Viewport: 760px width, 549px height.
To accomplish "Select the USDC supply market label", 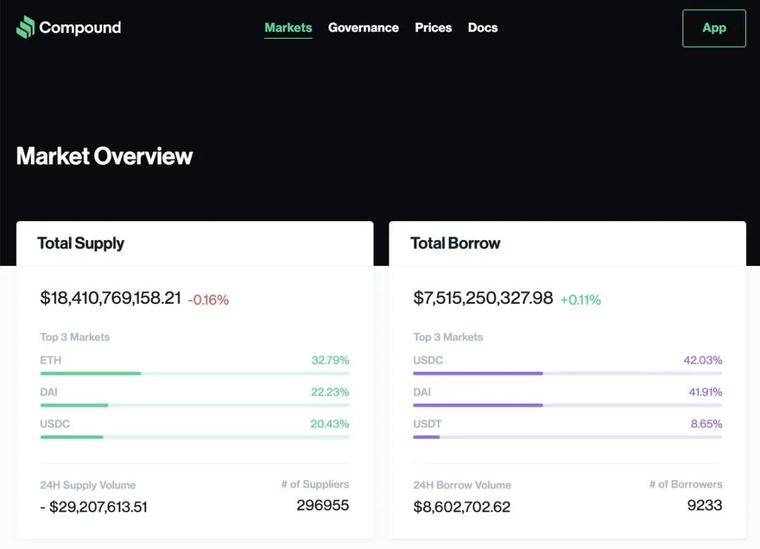I will pyautogui.click(x=55, y=424).
